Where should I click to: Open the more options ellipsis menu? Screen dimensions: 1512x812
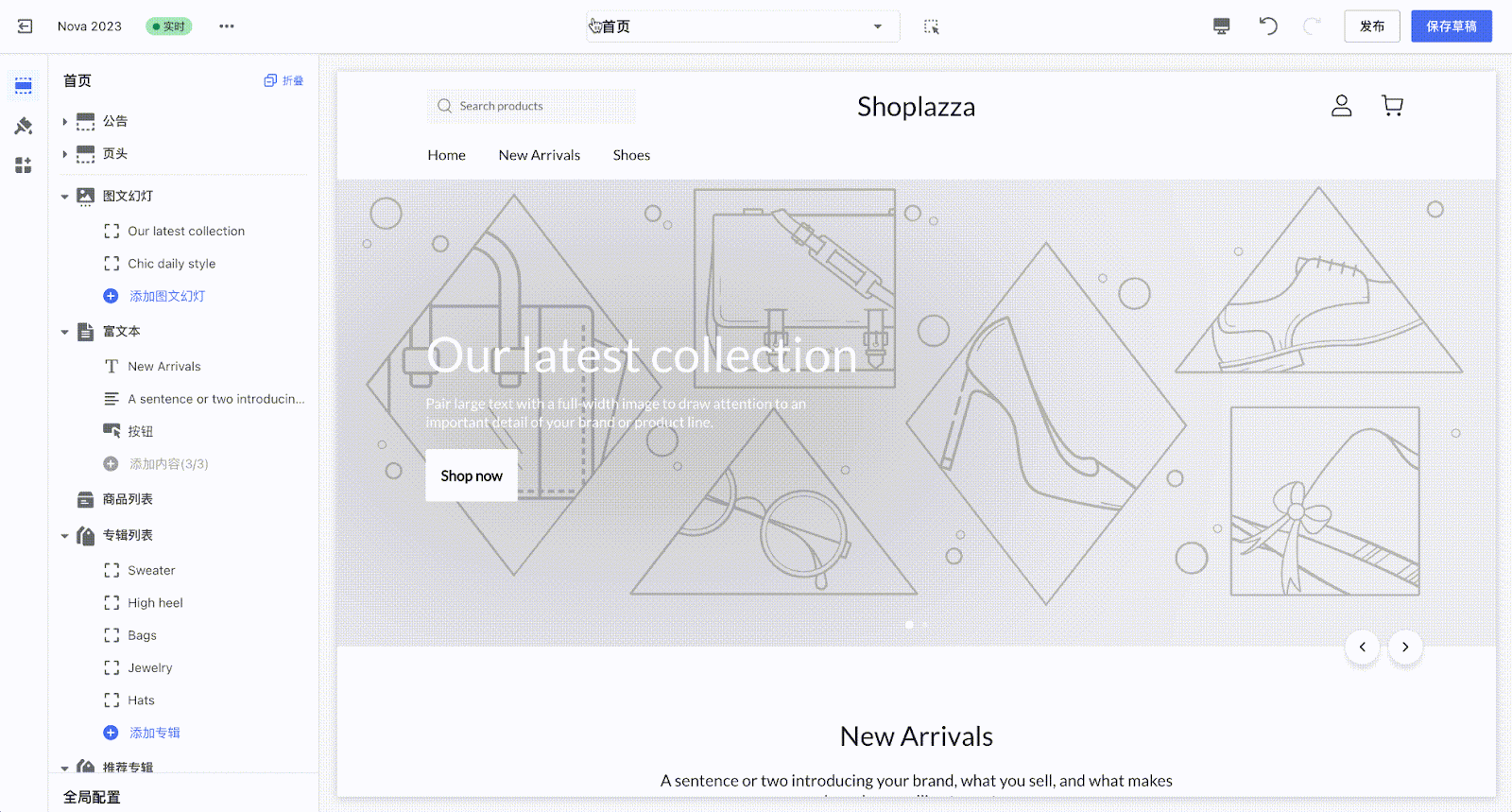click(227, 26)
